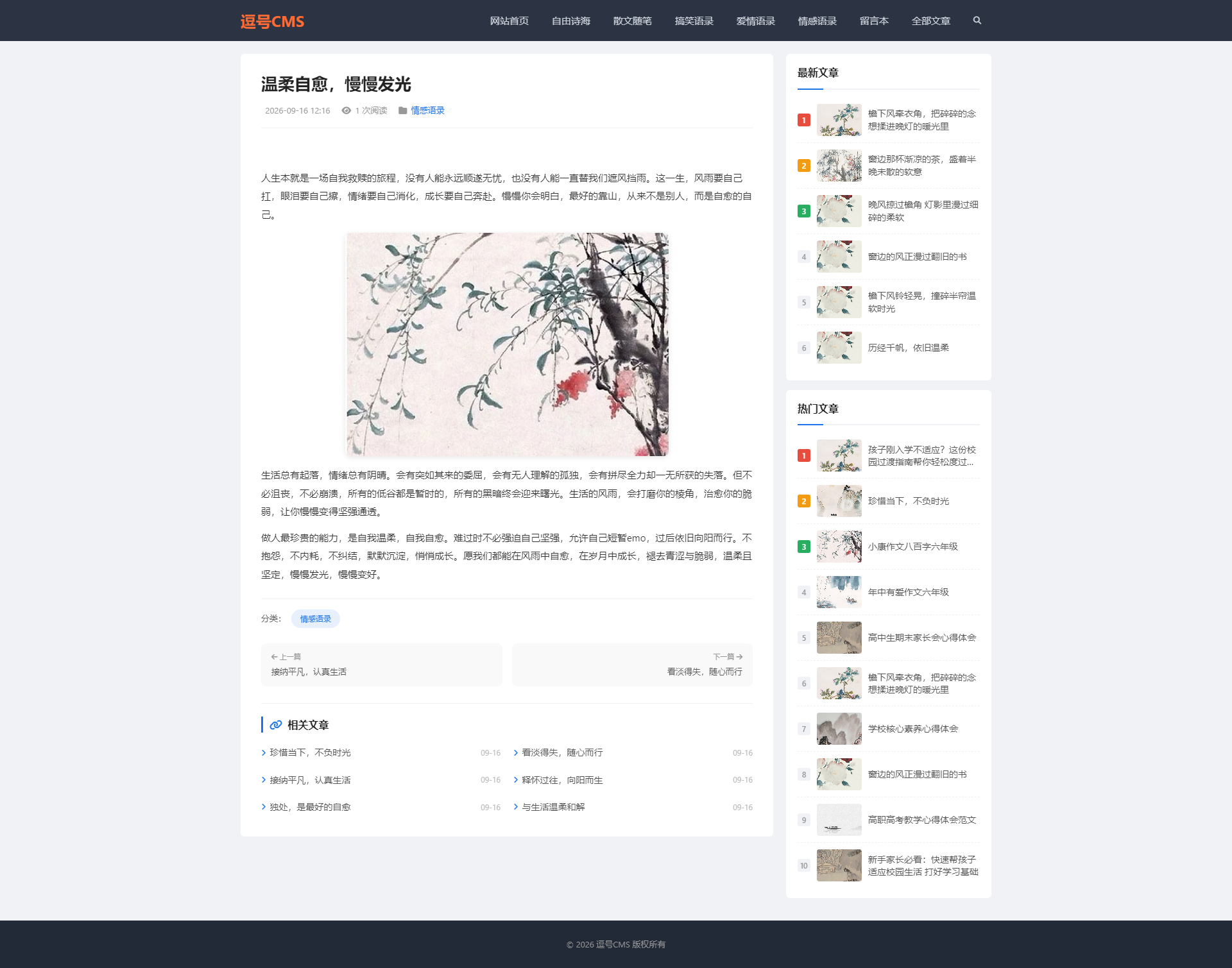The height and width of the screenshot is (968, 1232).
Task: Open hot article 学校核心素养心得体会
Action: [x=912, y=729]
